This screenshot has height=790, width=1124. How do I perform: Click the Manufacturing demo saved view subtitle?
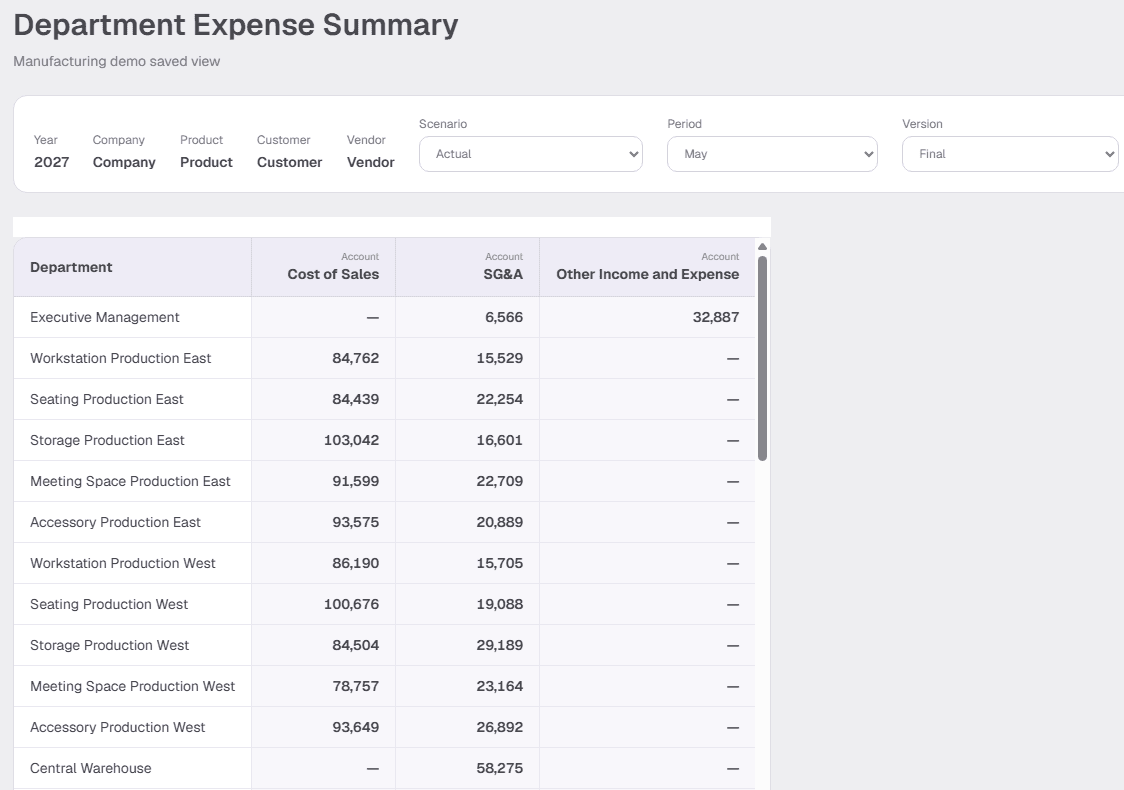click(117, 62)
